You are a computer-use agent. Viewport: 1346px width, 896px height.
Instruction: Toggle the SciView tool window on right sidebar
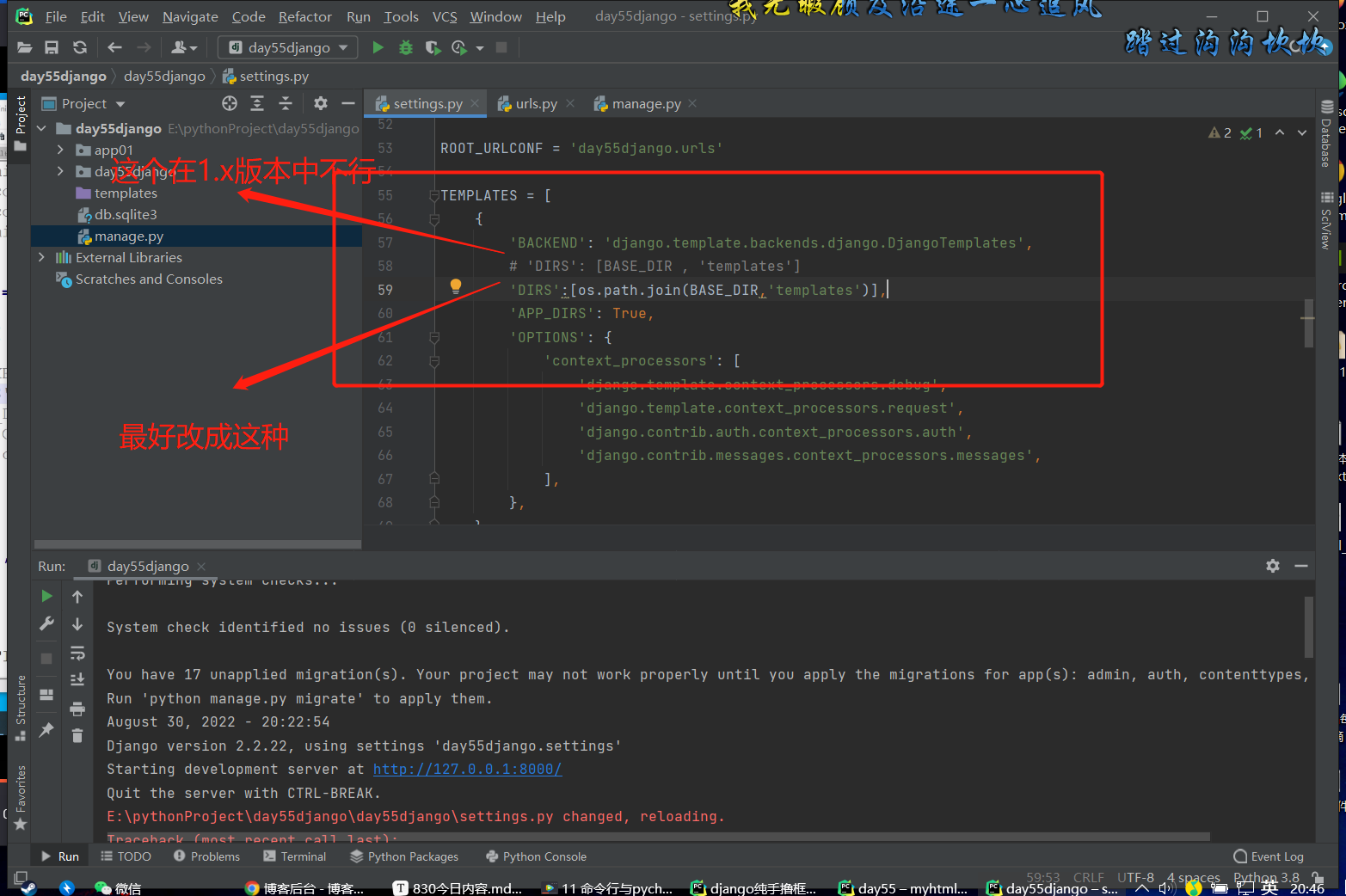(1327, 221)
